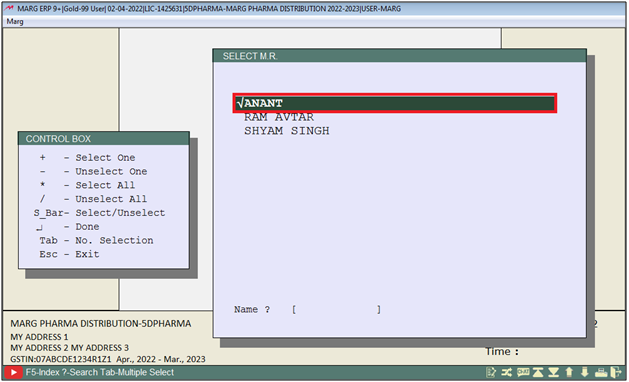This screenshot has width=629, height=382.
Task: Click the down arrow icon in status bar
Action: point(585,372)
